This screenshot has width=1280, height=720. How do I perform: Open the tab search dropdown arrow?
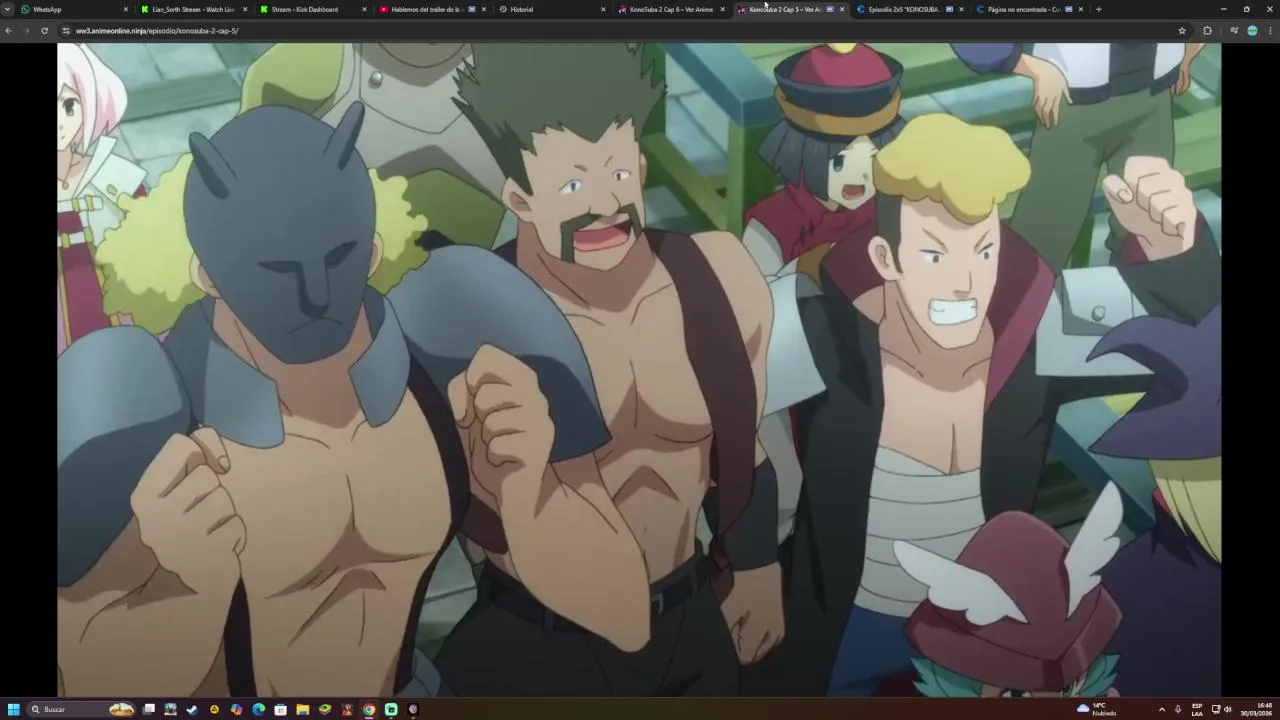click(x=7, y=9)
